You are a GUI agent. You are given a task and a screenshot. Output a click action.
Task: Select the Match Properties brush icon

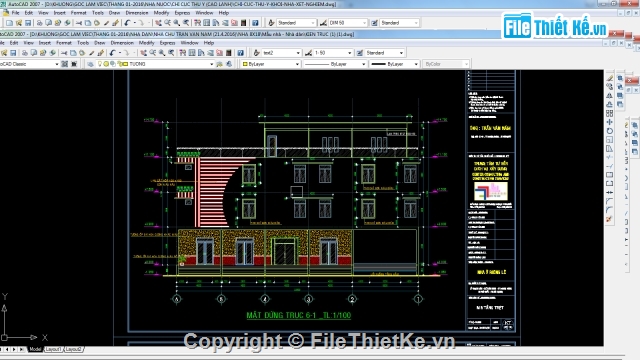pos(101,53)
